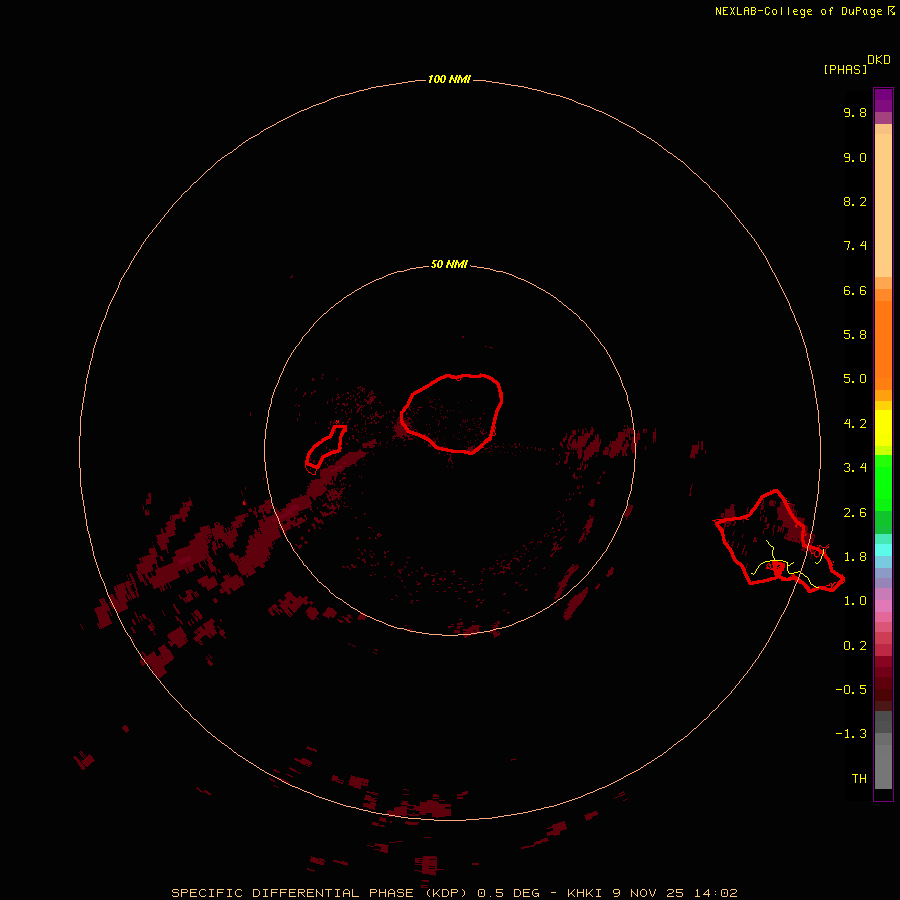Click the 100 NMI range ring label

449,79
